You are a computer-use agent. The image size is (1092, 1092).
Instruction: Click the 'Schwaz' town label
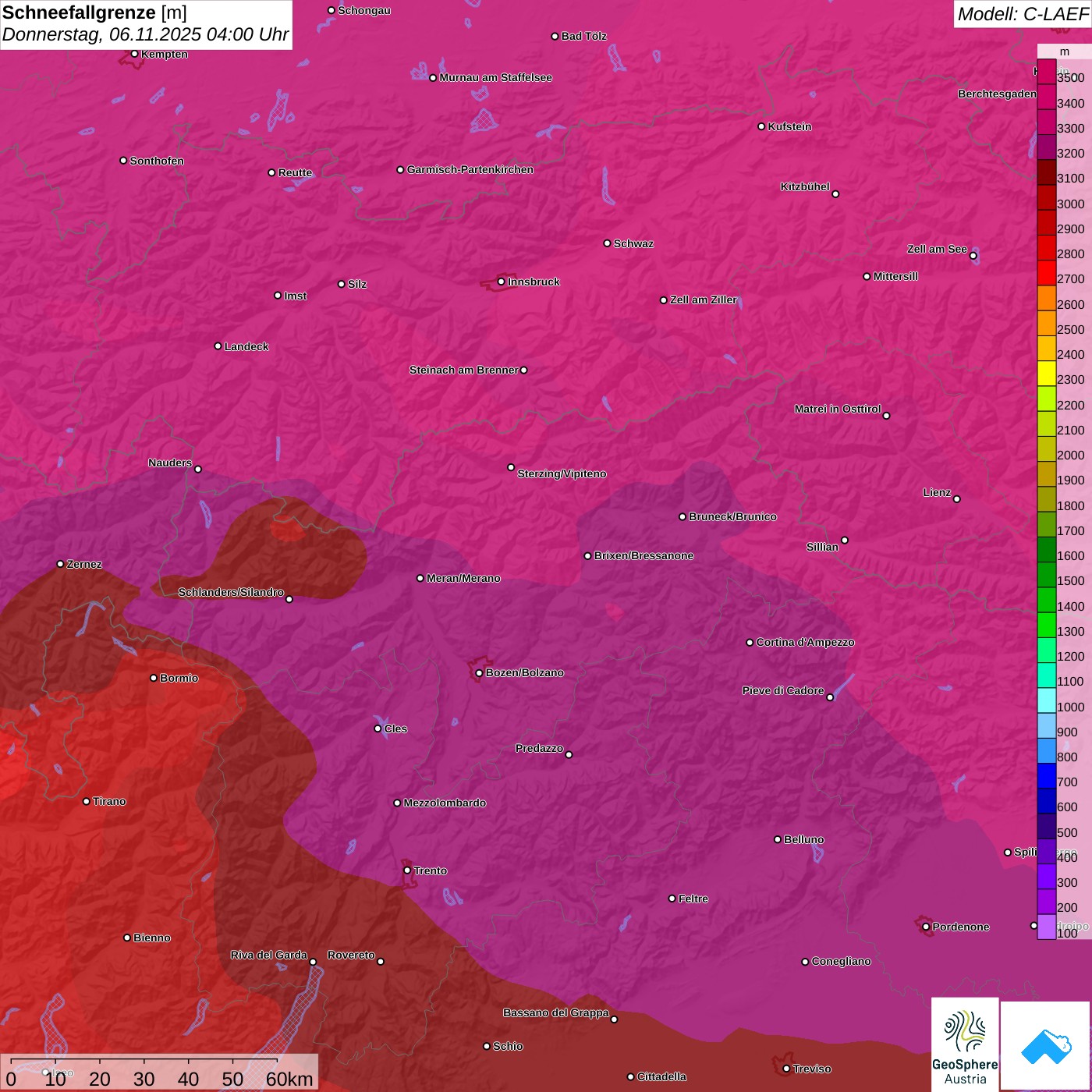[633, 243]
